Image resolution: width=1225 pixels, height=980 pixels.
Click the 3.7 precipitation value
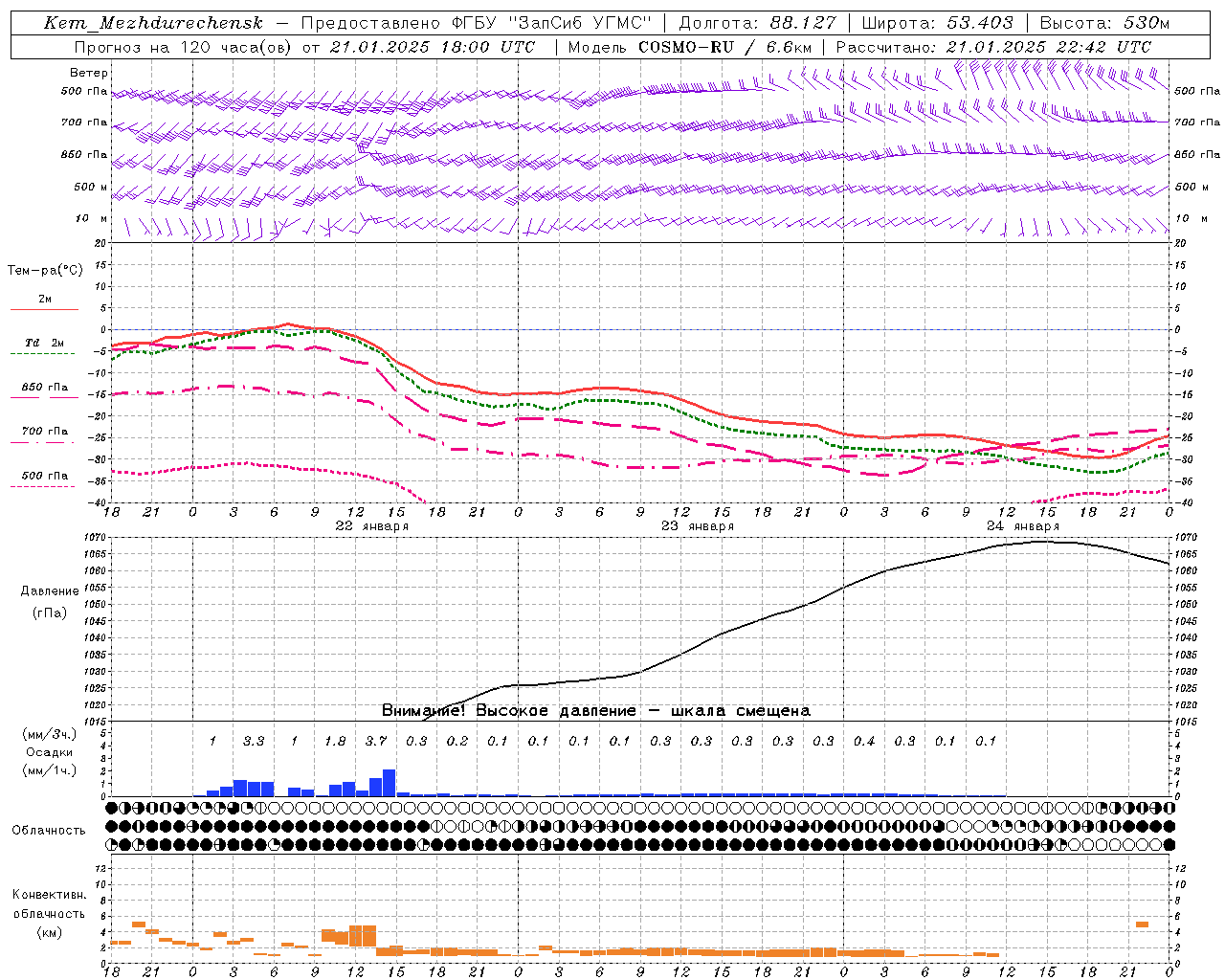click(x=376, y=742)
